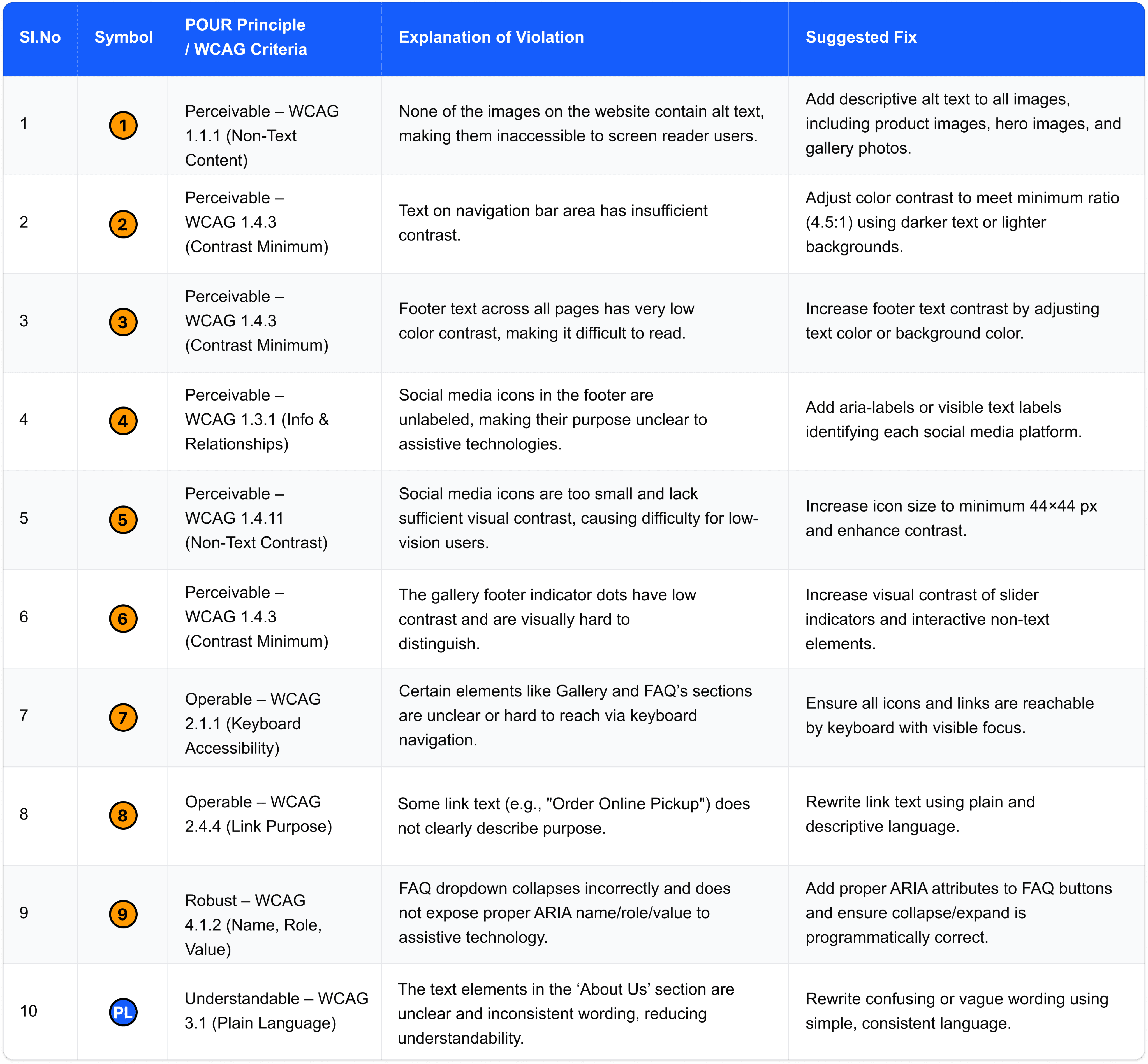Click the orange number 7 symbol badge
The height and width of the screenshot is (1064, 1148).
[123, 717]
